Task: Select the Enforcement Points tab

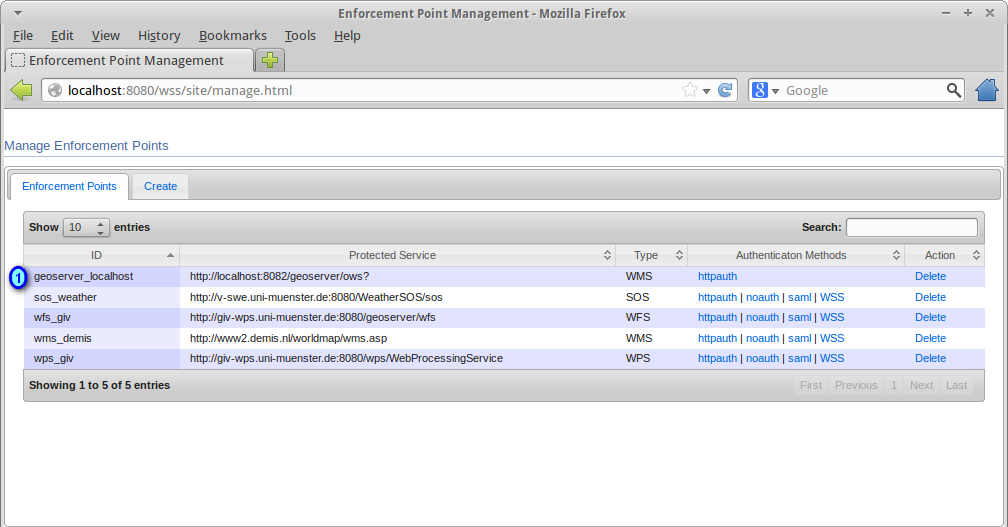Action: 69,186
